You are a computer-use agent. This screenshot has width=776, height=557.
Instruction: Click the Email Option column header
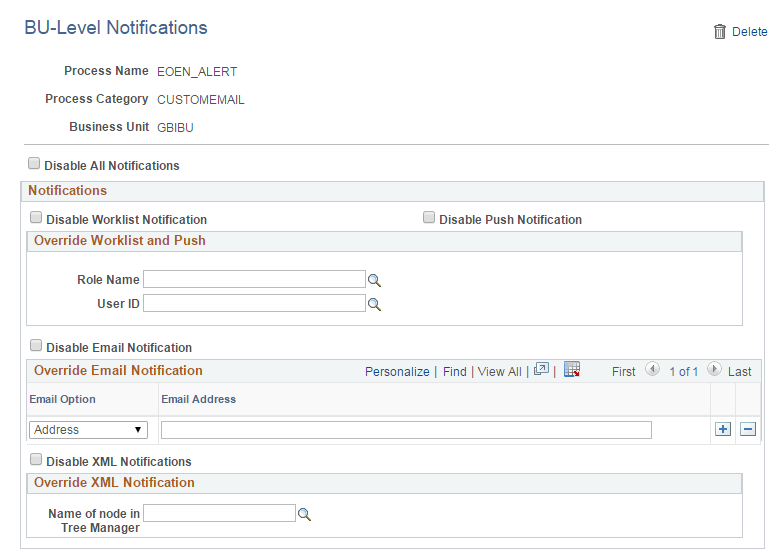62,399
